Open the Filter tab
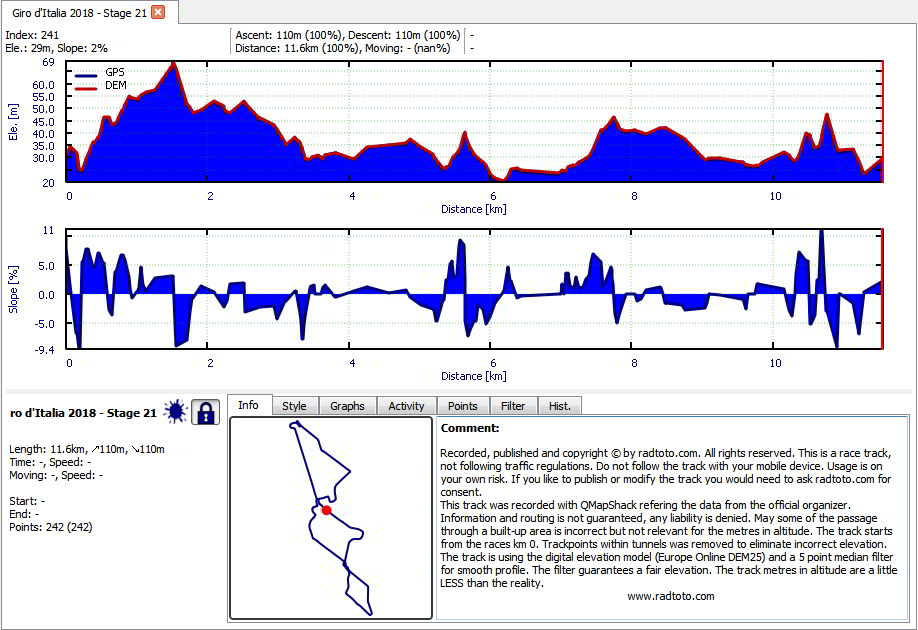Image resolution: width=918 pixels, height=630 pixels. click(x=513, y=406)
